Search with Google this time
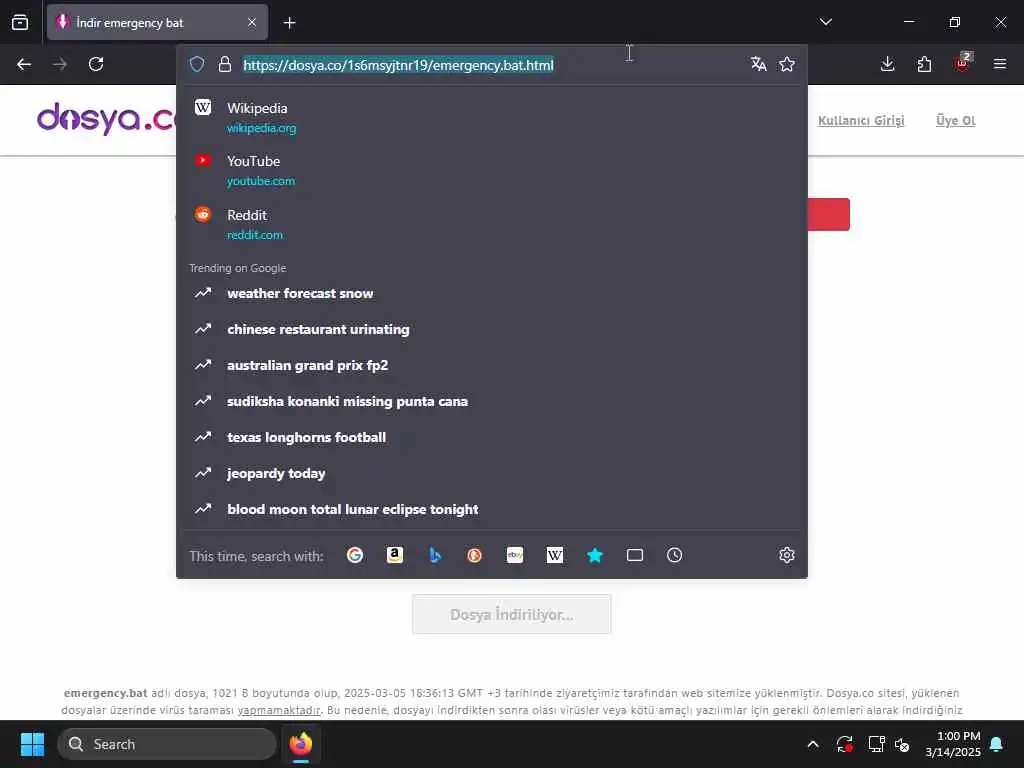Viewport: 1024px width, 768px height. click(355, 555)
